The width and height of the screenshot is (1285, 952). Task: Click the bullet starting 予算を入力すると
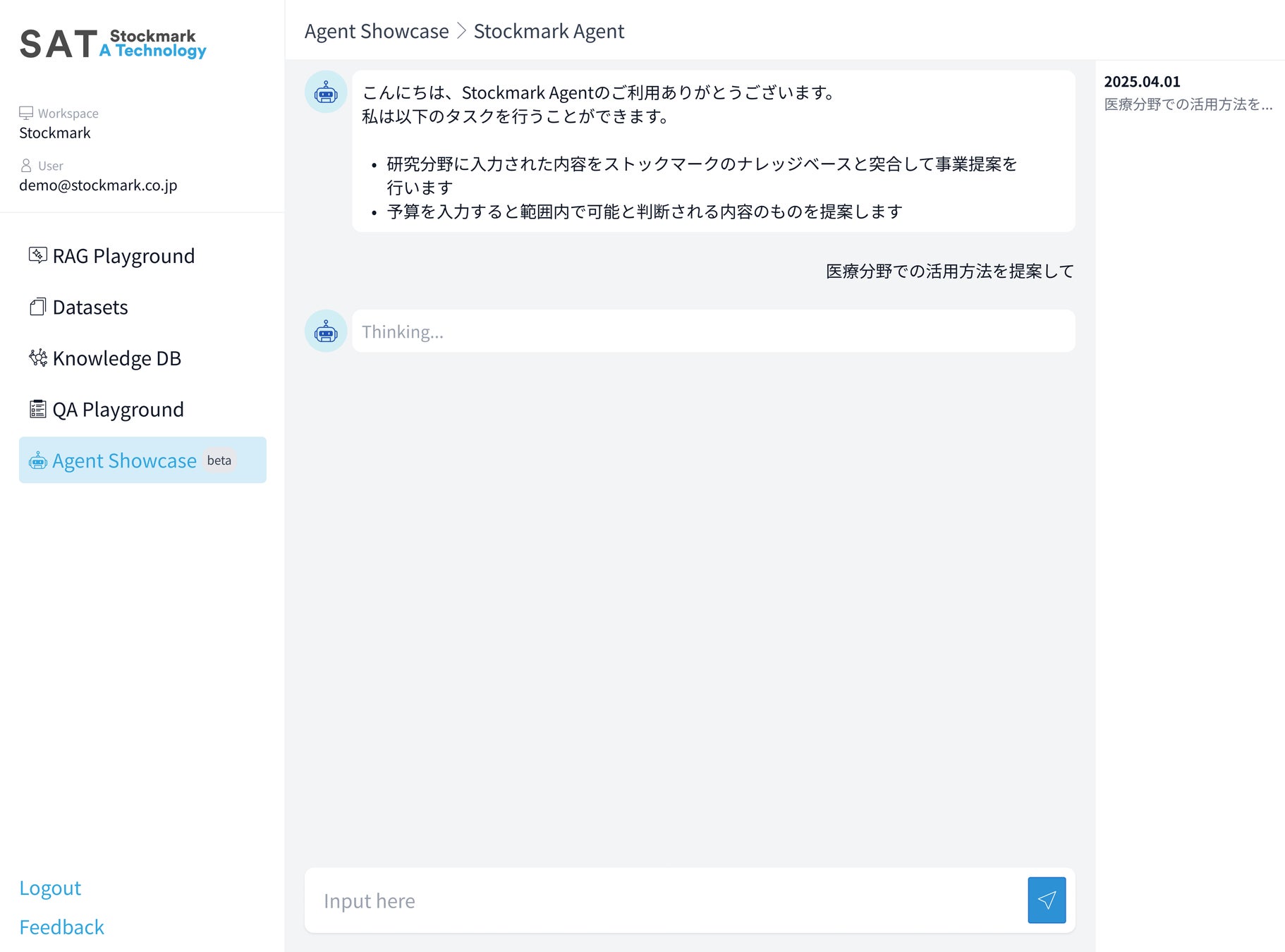click(645, 212)
